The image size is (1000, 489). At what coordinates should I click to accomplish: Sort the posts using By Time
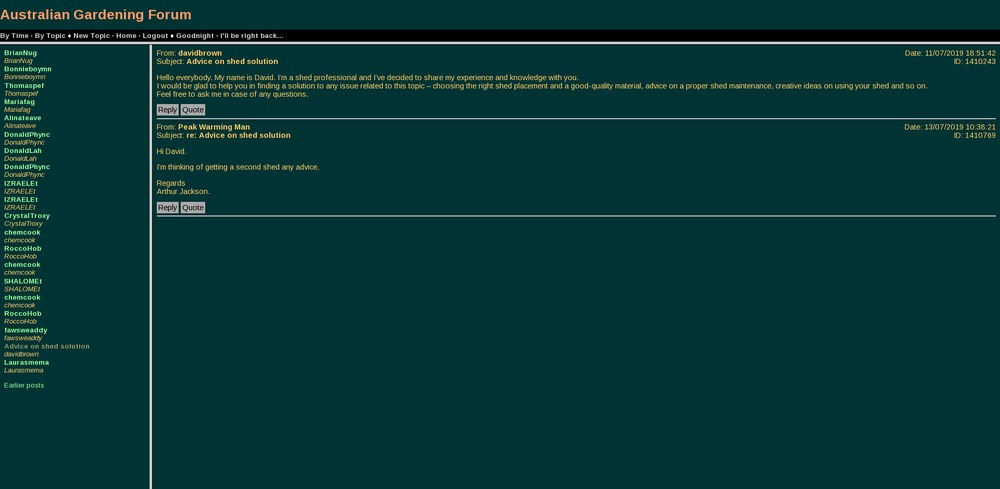[x=14, y=36]
